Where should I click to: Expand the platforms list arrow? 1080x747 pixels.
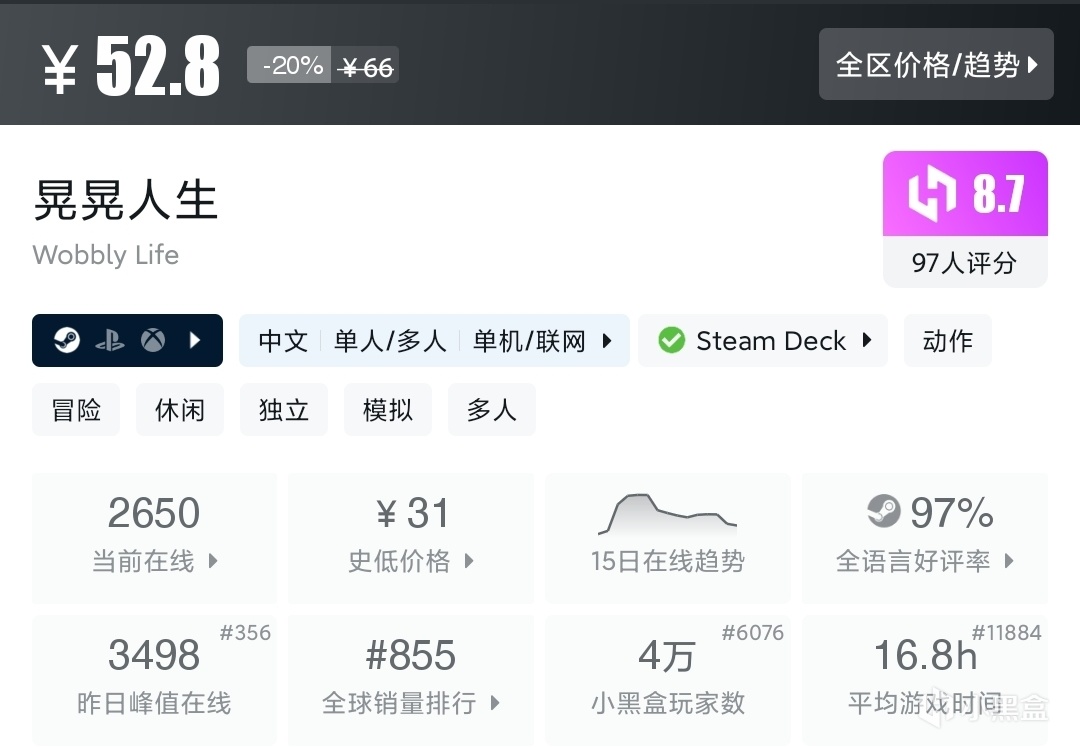[x=196, y=341]
